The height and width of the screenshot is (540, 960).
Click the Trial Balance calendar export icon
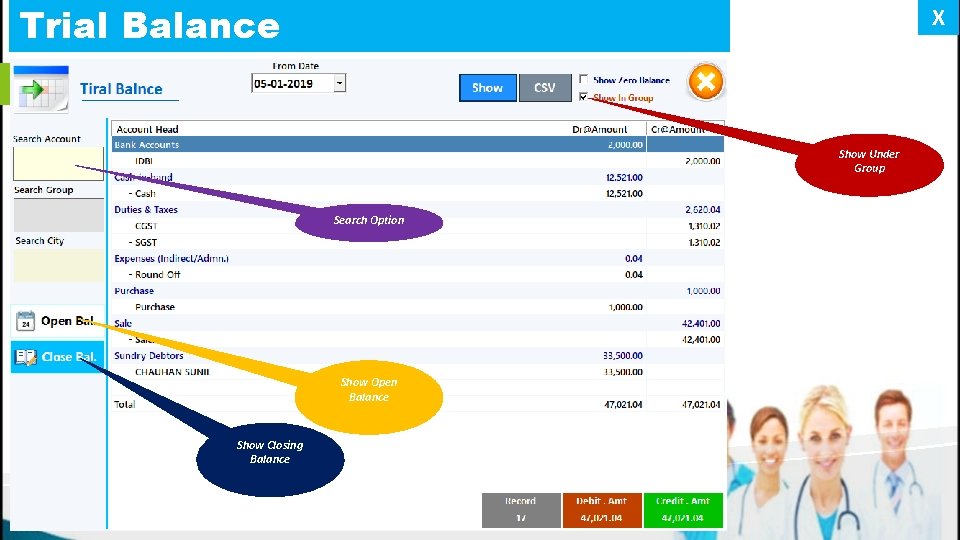pos(41,89)
